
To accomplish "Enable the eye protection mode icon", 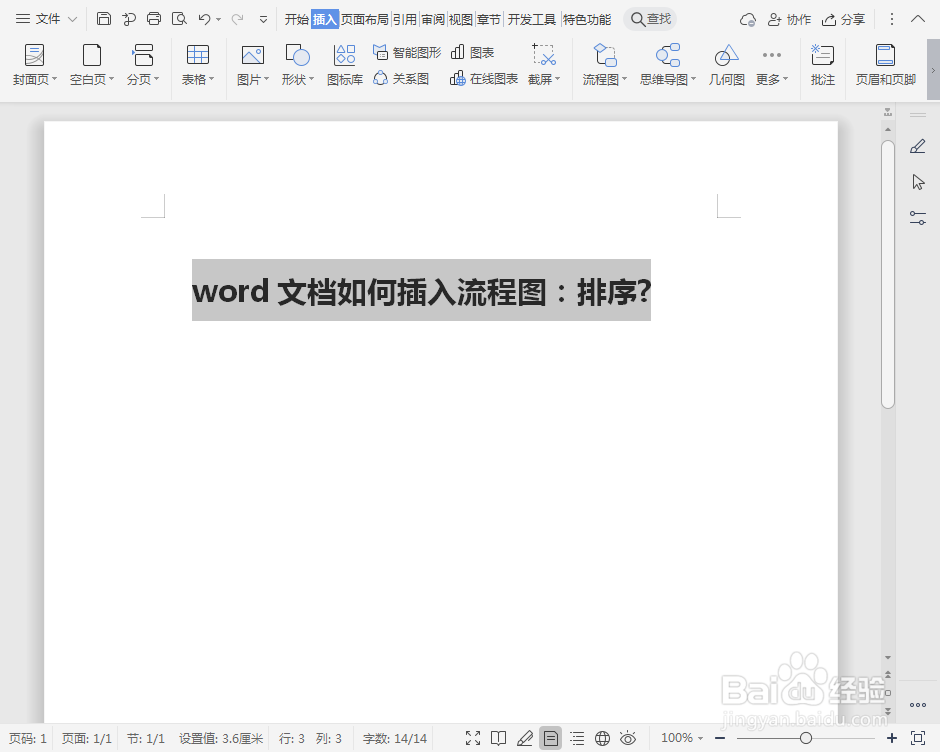I will coord(627,738).
